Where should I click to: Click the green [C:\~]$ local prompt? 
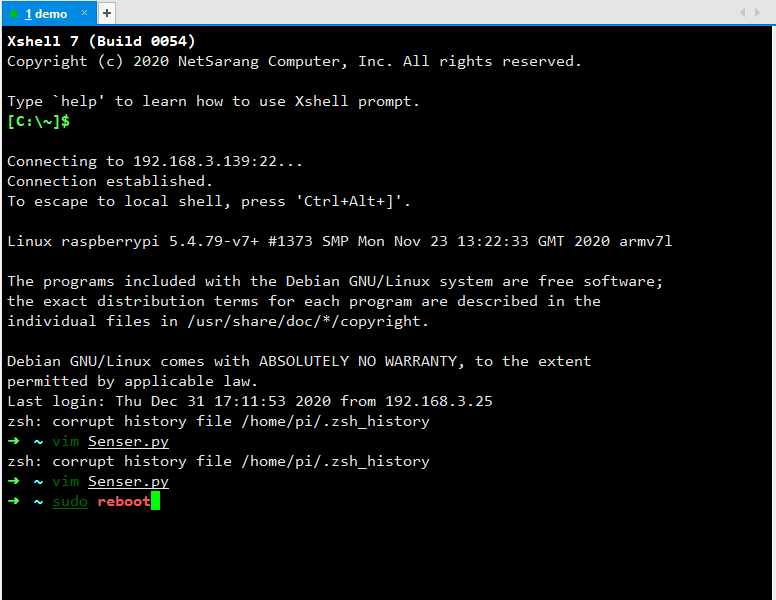(x=38, y=121)
